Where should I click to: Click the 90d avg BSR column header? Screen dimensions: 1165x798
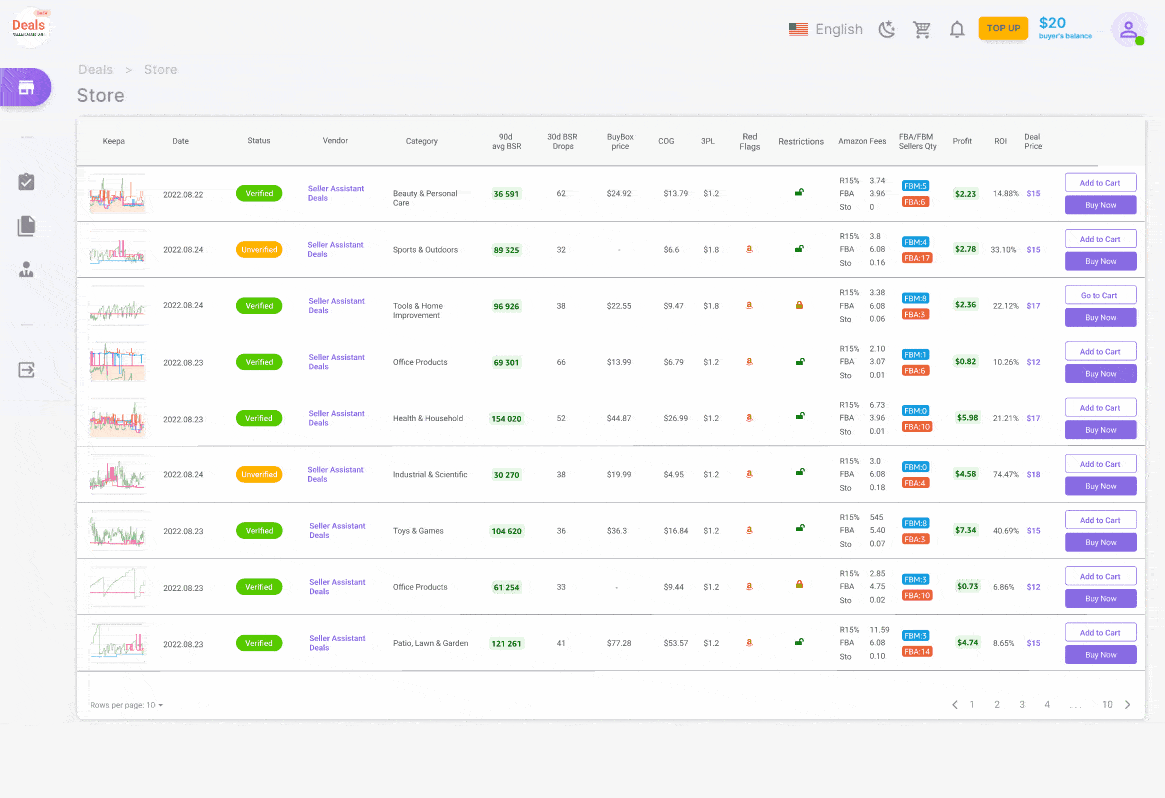point(506,141)
